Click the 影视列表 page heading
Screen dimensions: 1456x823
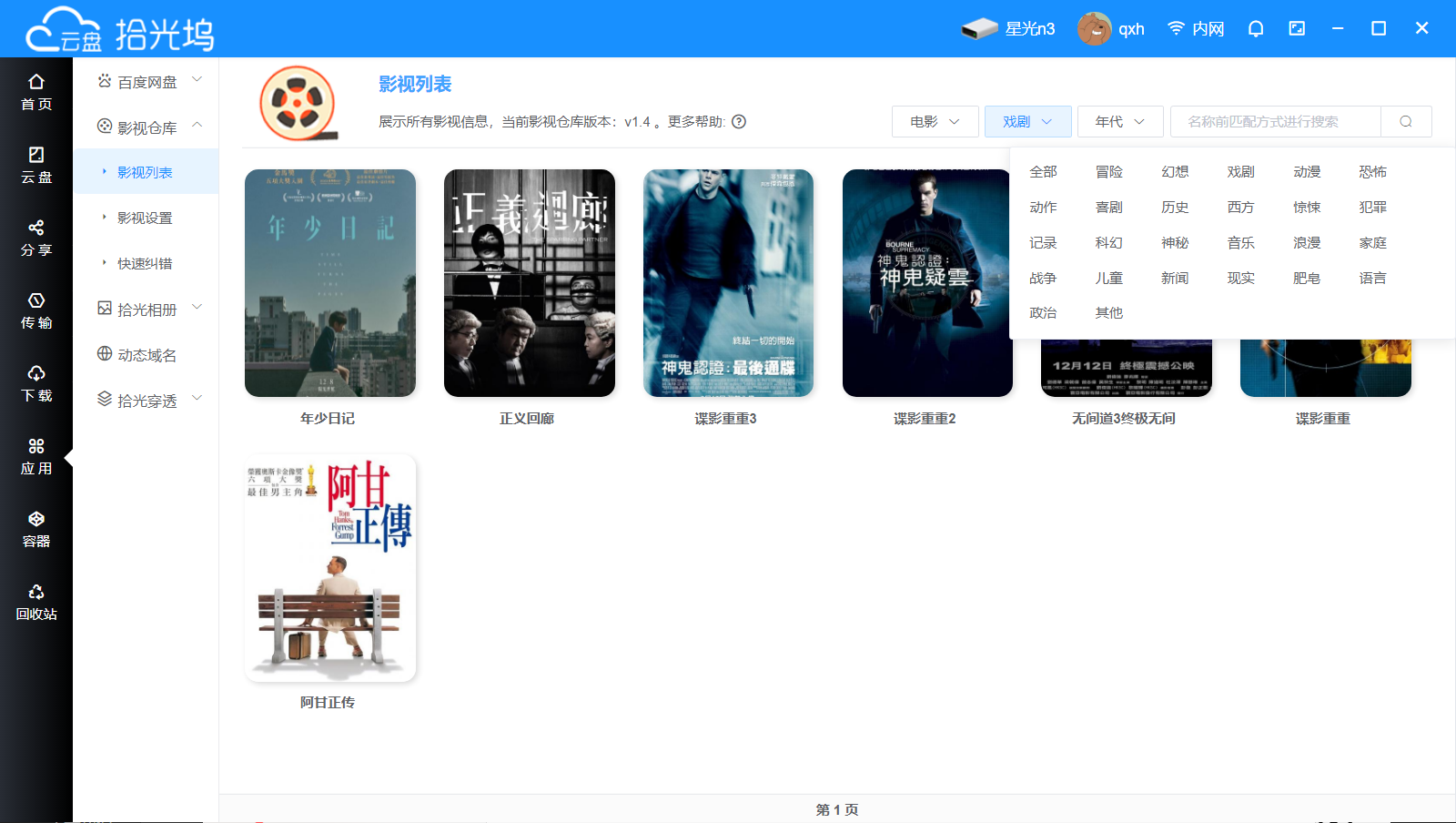(x=415, y=84)
